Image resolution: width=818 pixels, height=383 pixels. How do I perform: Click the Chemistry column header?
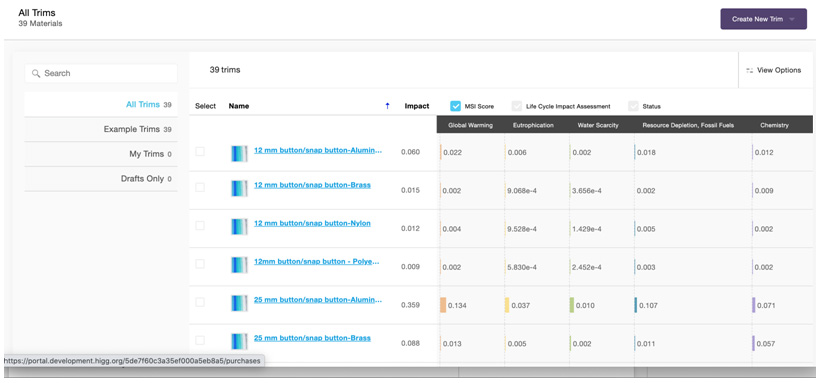coord(774,125)
